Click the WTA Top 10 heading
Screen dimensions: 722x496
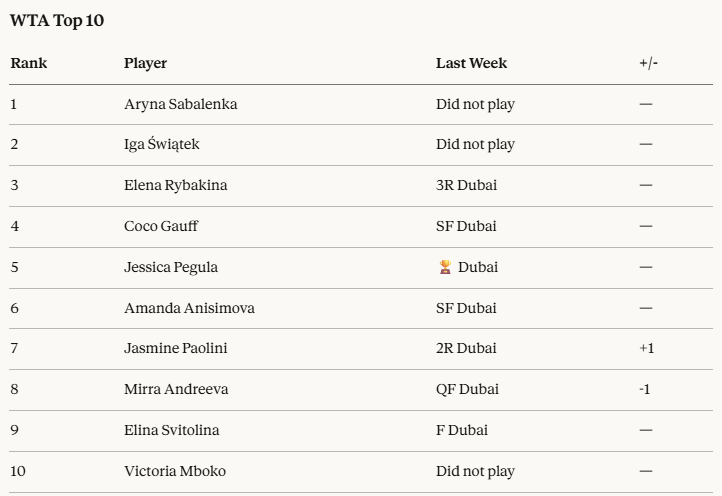pyautogui.click(x=56, y=20)
